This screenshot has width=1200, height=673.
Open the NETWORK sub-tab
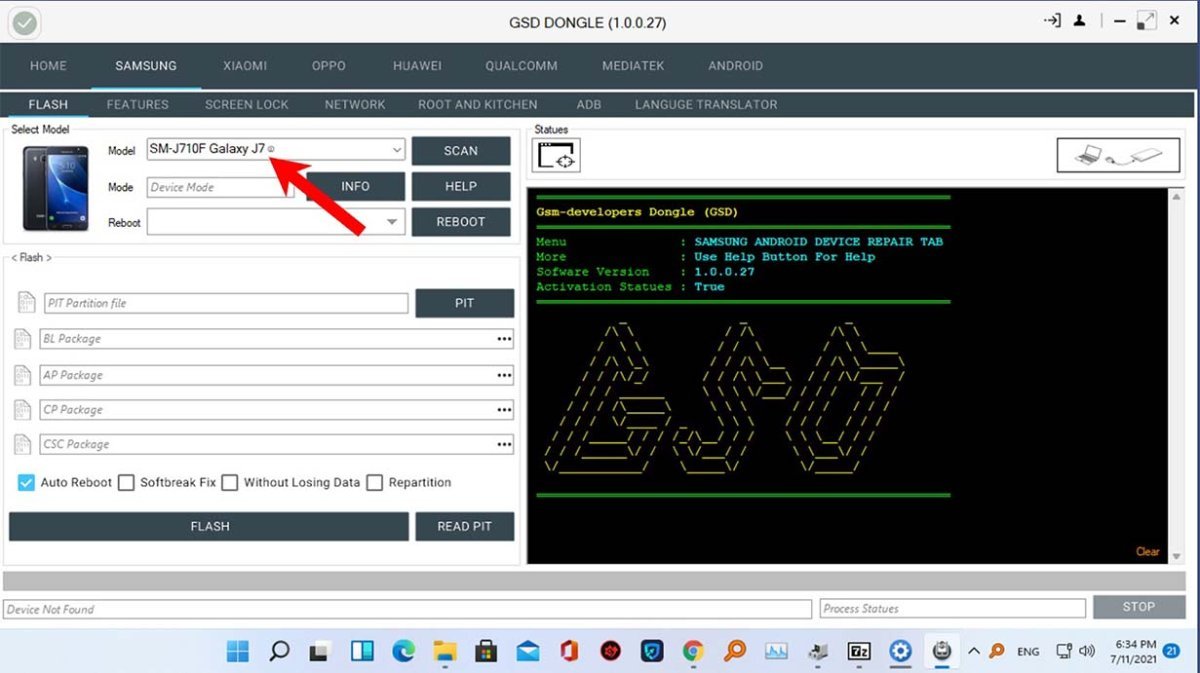[x=355, y=104]
